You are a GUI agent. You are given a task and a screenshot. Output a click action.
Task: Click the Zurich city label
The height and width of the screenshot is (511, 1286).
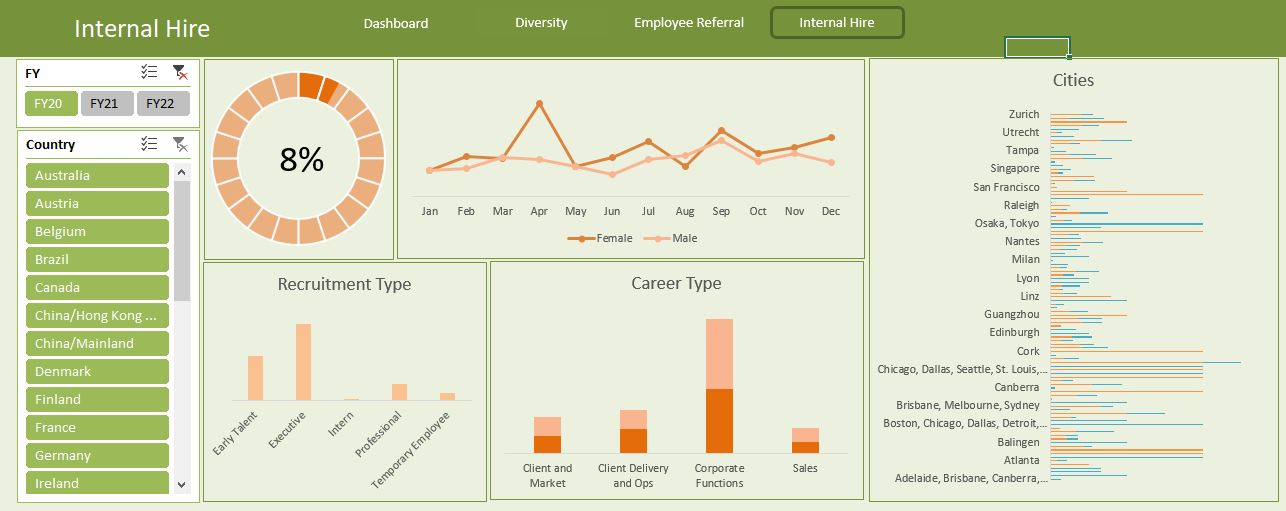[x=1024, y=114]
